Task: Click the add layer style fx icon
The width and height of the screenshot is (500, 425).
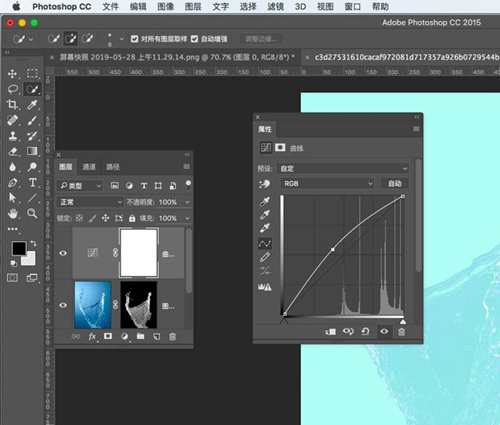Action: [x=92, y=337]
